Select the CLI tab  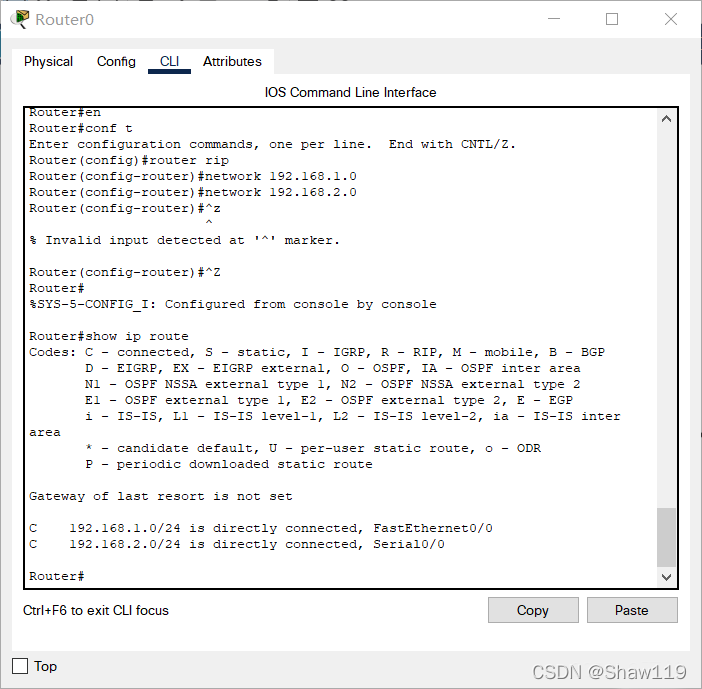(169, 61)
